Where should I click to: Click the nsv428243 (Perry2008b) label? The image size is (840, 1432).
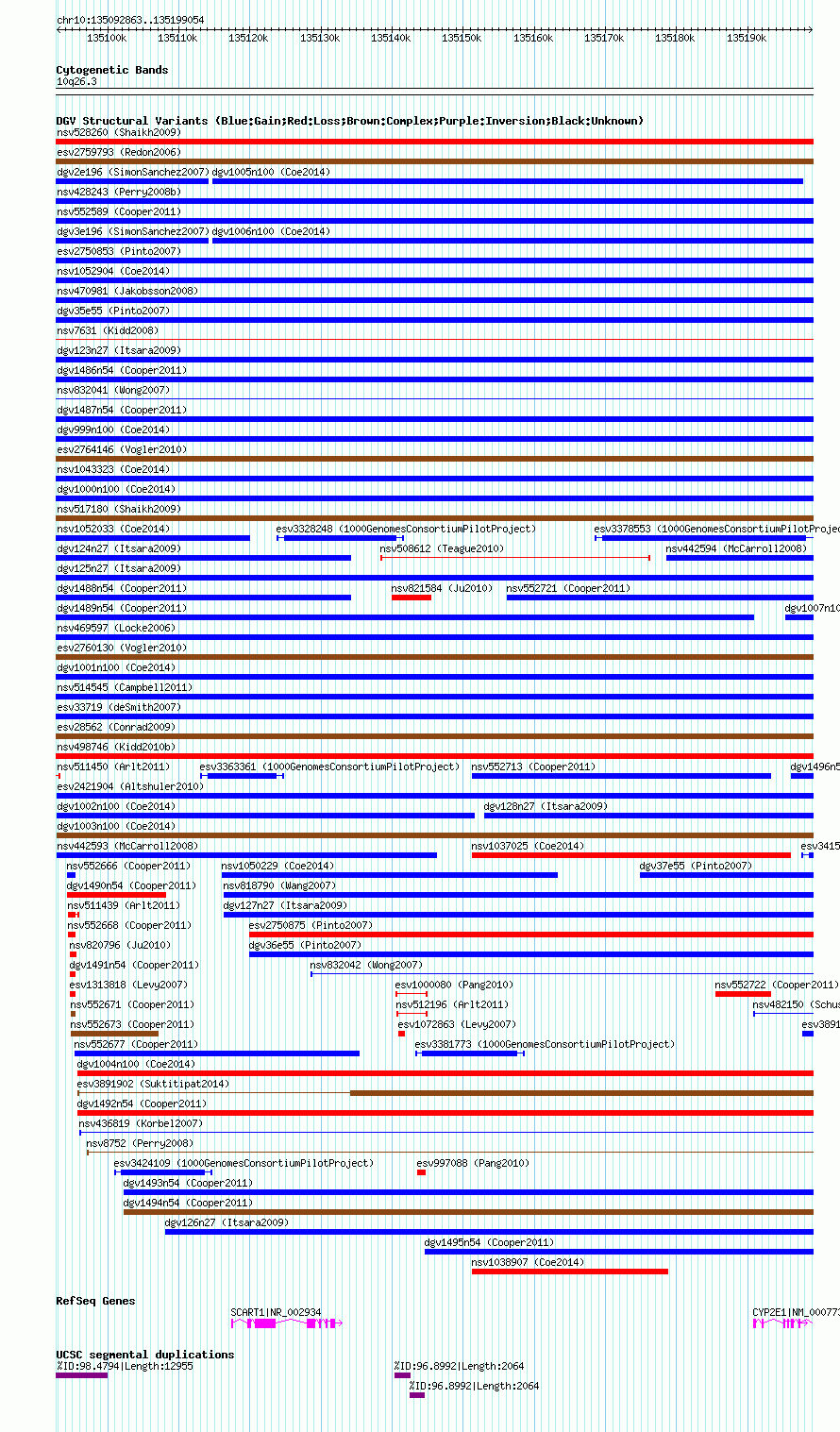click(x=119, y=192)
